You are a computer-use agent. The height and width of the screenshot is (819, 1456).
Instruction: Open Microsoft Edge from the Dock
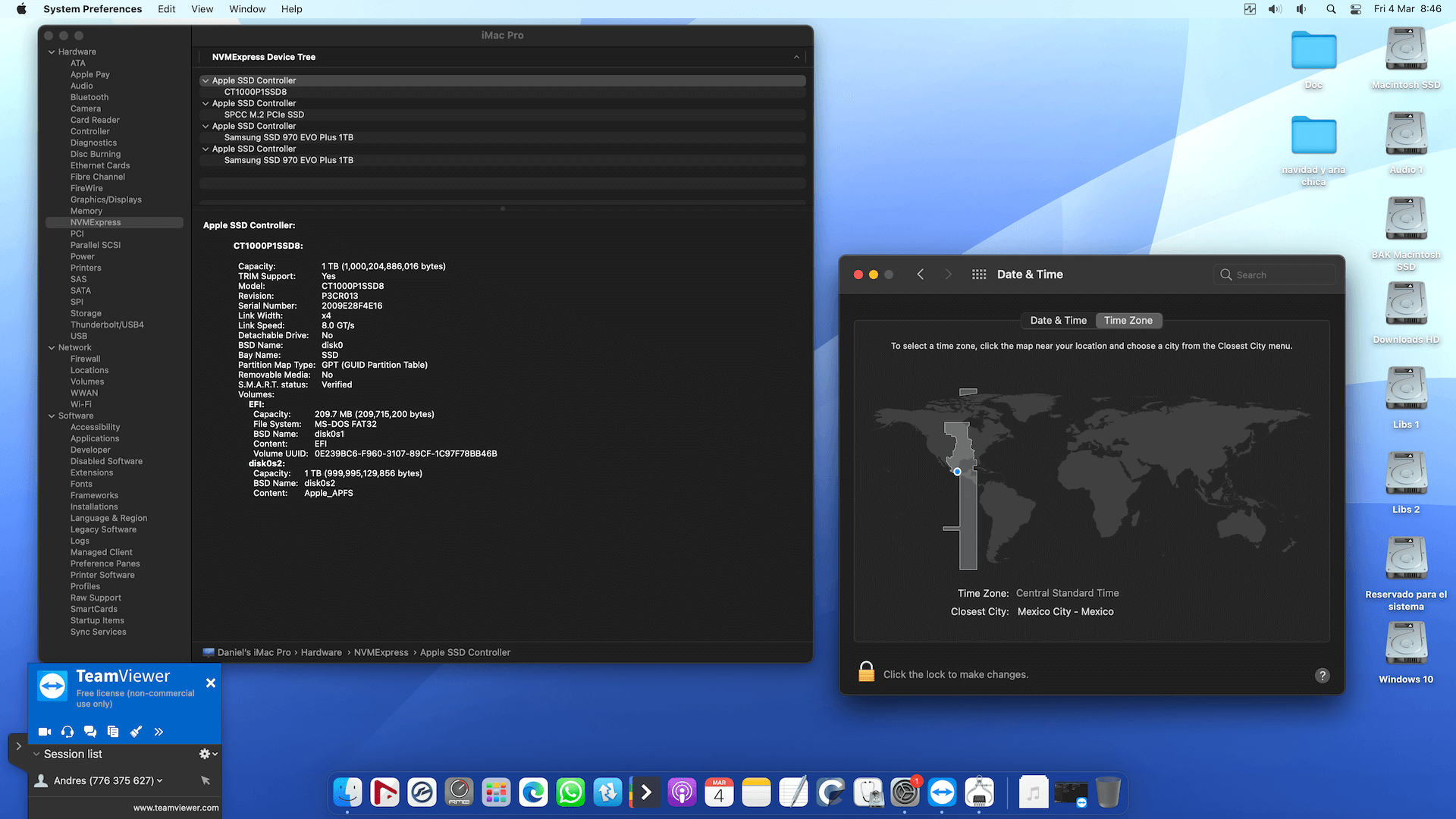tap(534, 792)
